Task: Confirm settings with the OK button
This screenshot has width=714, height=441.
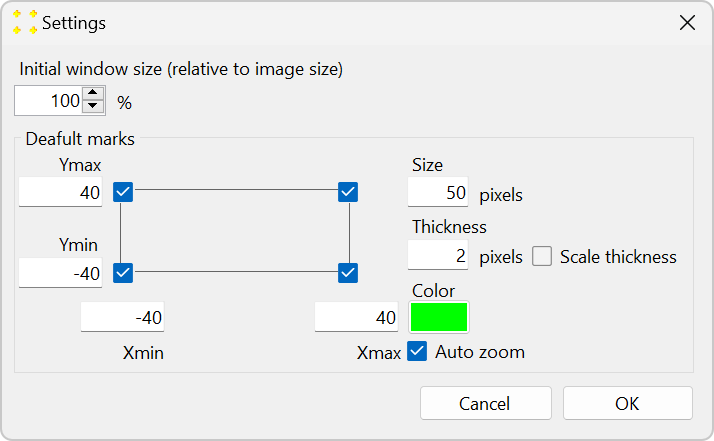Action: pos(627,404)
